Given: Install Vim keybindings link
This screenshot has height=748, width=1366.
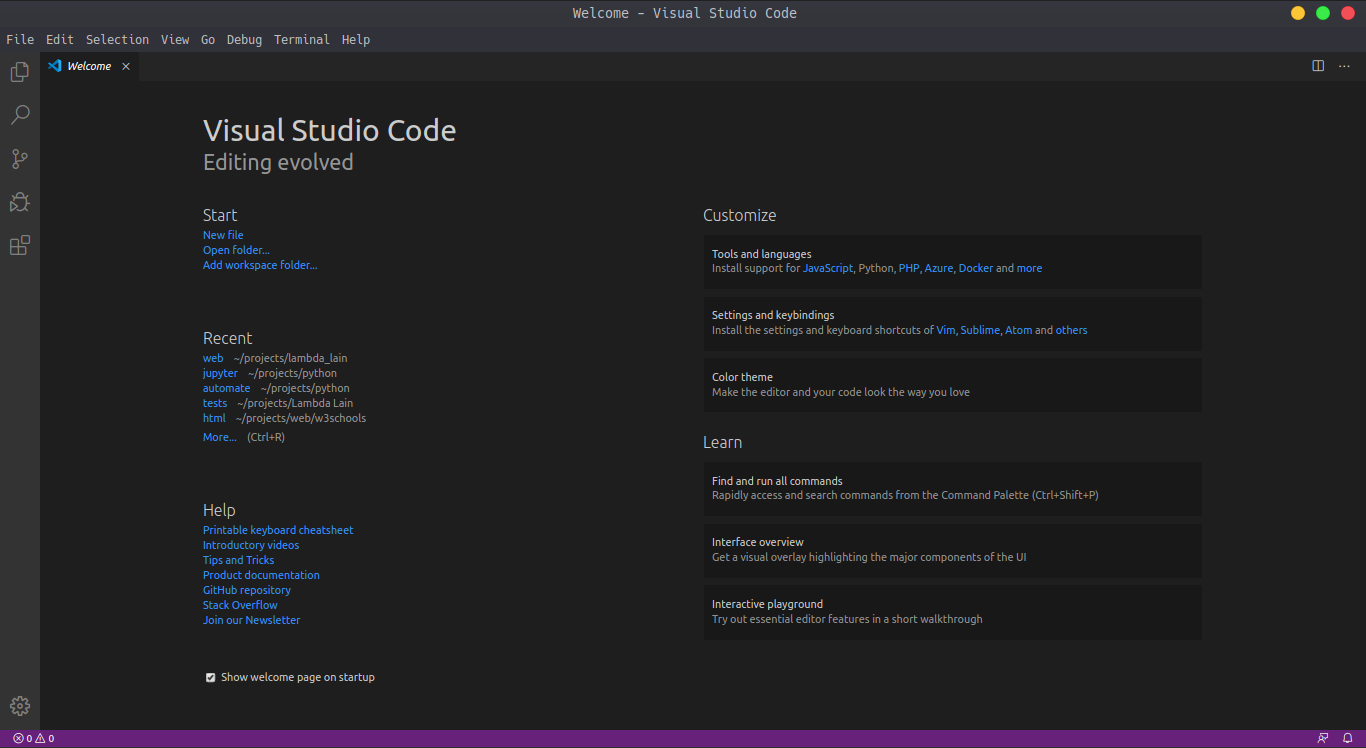Looking at the screenshot, I should click(945, 330).
